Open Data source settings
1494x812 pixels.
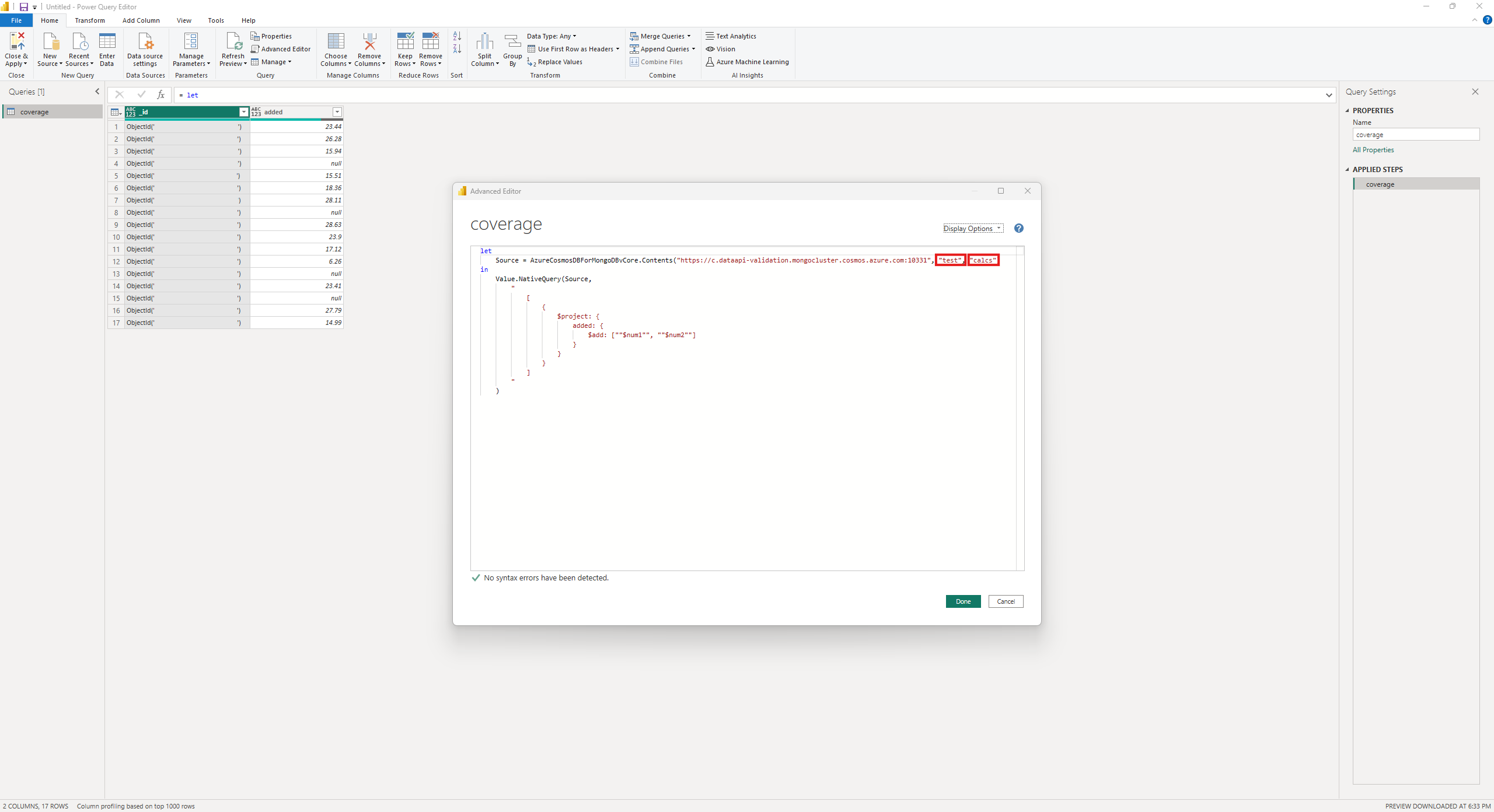pos(145,42)
